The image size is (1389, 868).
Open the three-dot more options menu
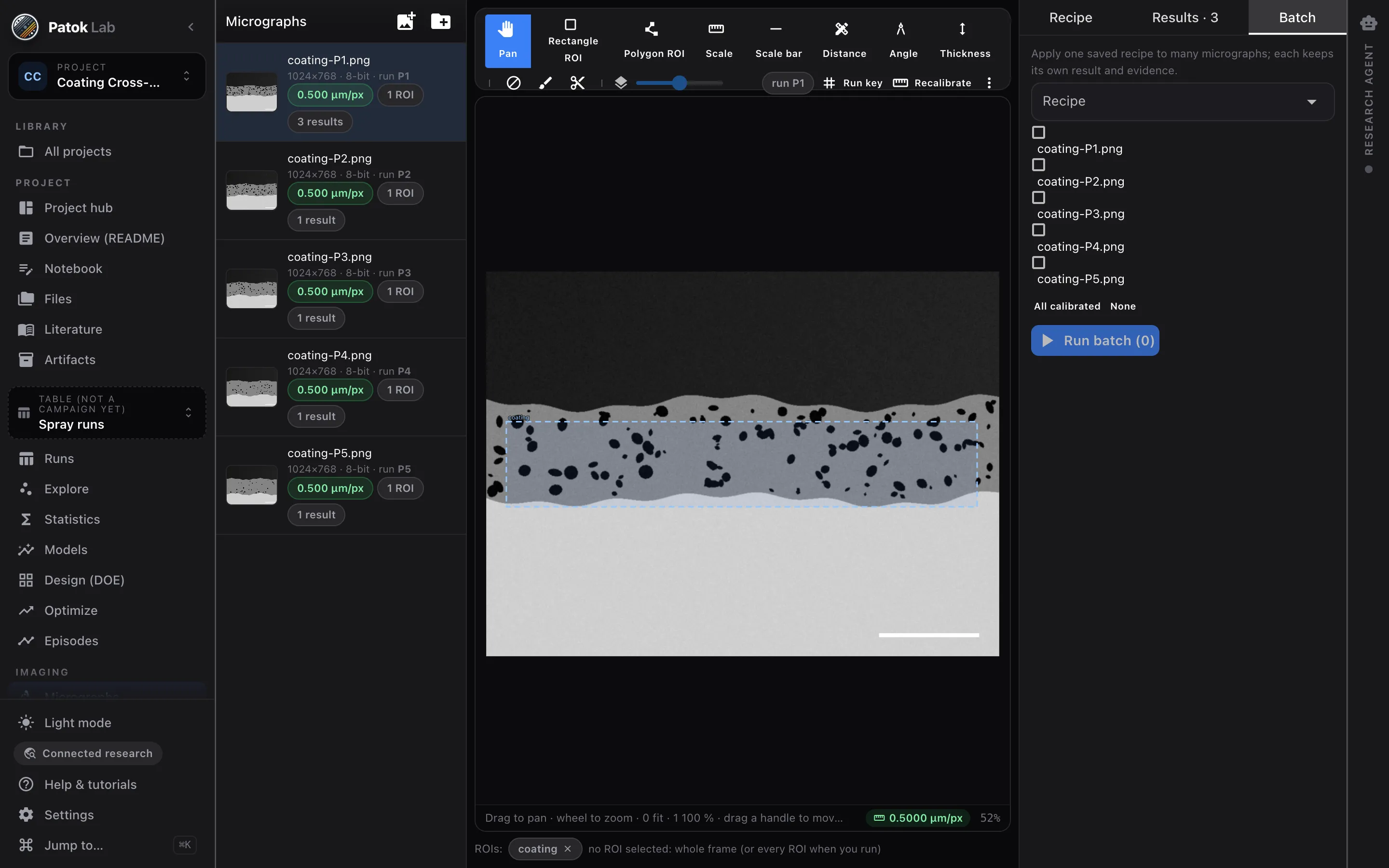click(988, 82)
